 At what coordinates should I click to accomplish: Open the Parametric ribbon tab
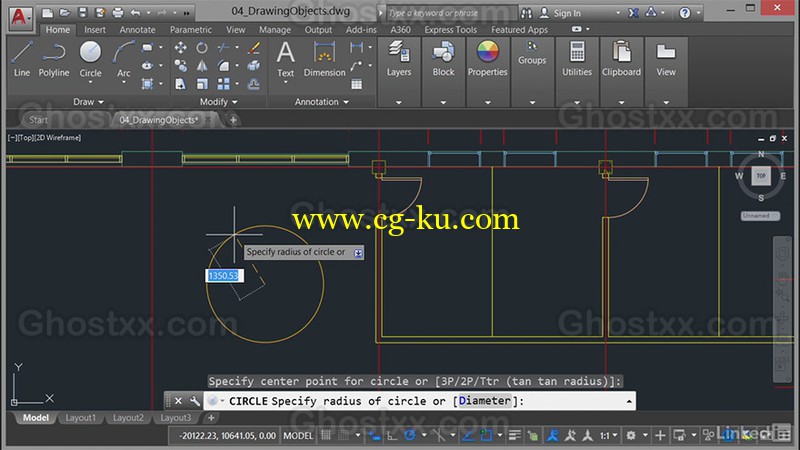coord(190,30)
